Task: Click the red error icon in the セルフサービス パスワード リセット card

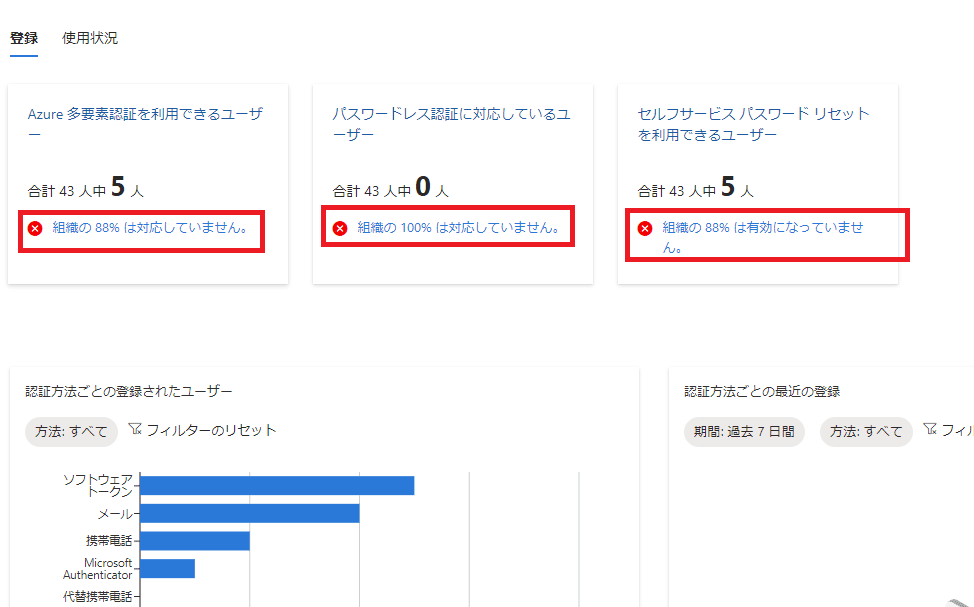Action: tap(645, 228)
